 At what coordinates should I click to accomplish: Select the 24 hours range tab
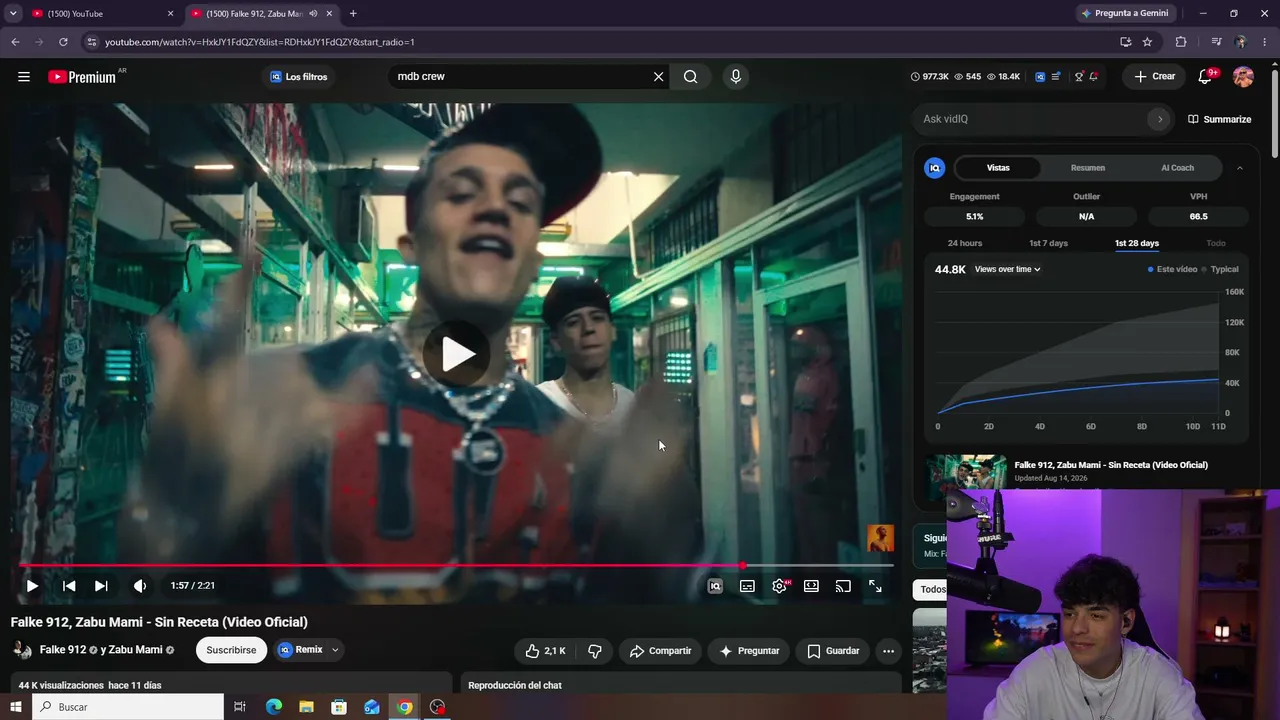[x=965, y=243]
